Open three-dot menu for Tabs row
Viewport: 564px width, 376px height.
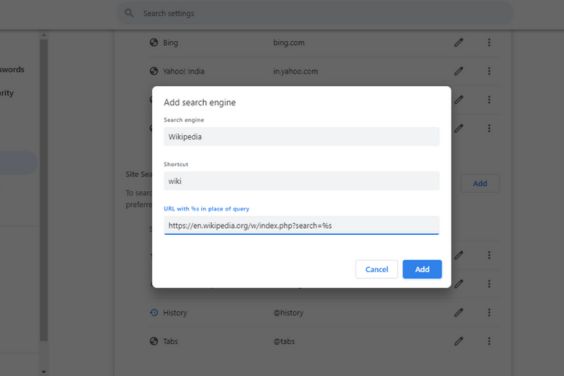click(x=489, y=341)
